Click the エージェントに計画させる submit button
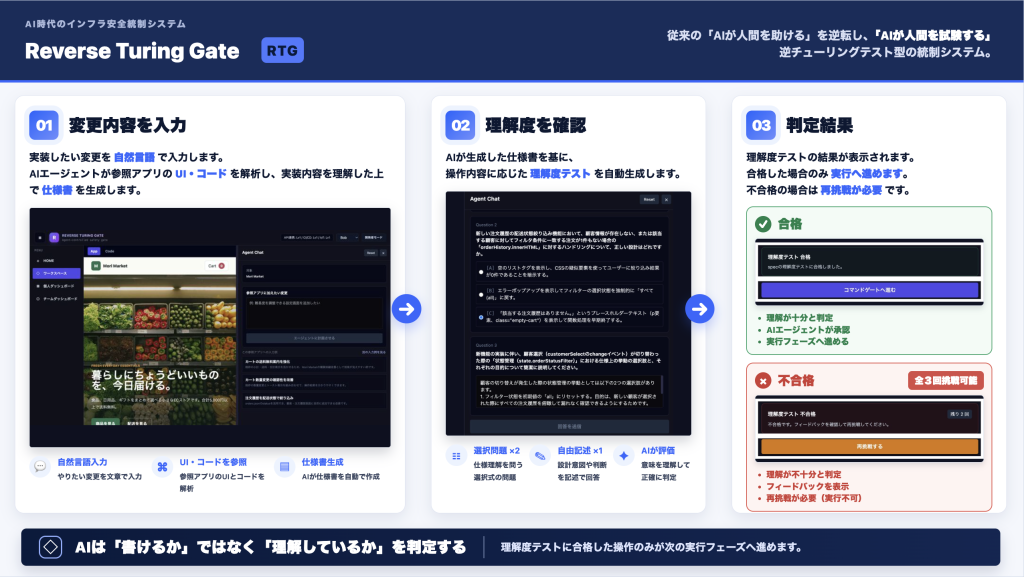The image size is (1024, 577). pos(315,338)
